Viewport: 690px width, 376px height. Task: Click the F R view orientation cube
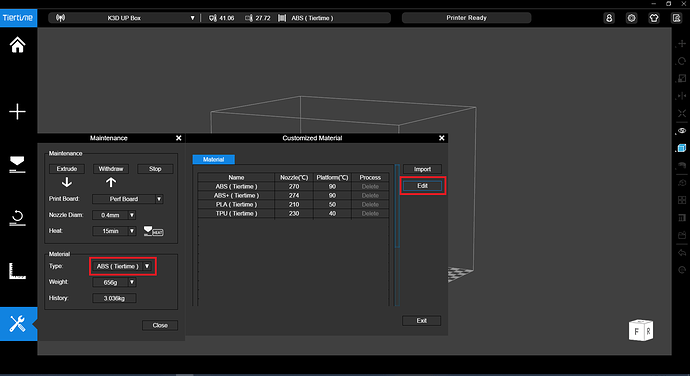pos(641,330)
